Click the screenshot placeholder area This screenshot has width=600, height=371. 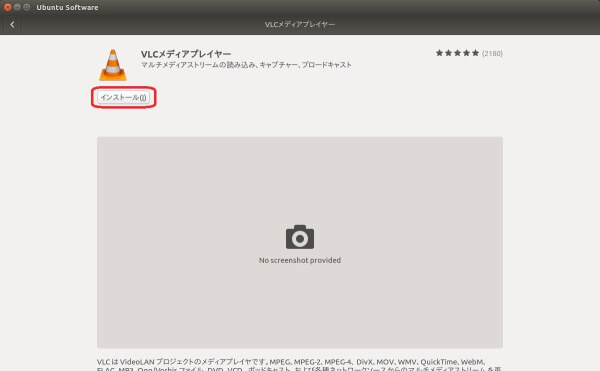300,242
